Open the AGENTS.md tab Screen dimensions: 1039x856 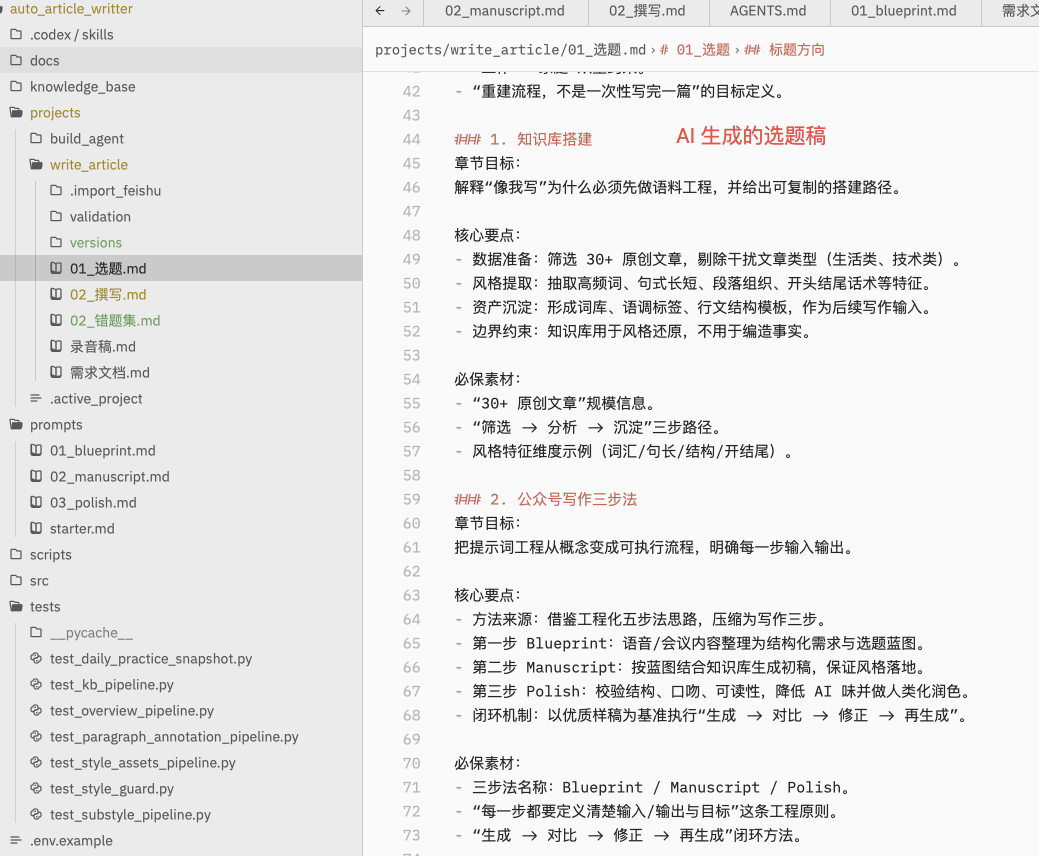point(769,11)
